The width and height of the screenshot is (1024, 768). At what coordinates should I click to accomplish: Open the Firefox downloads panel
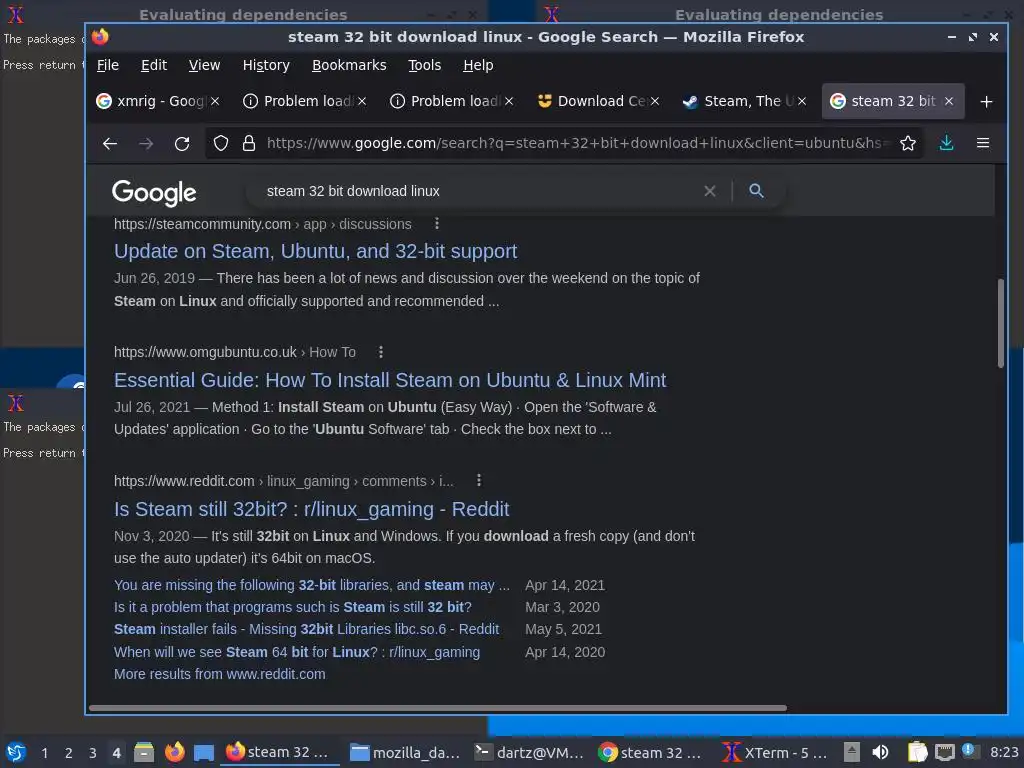point(946,143)
